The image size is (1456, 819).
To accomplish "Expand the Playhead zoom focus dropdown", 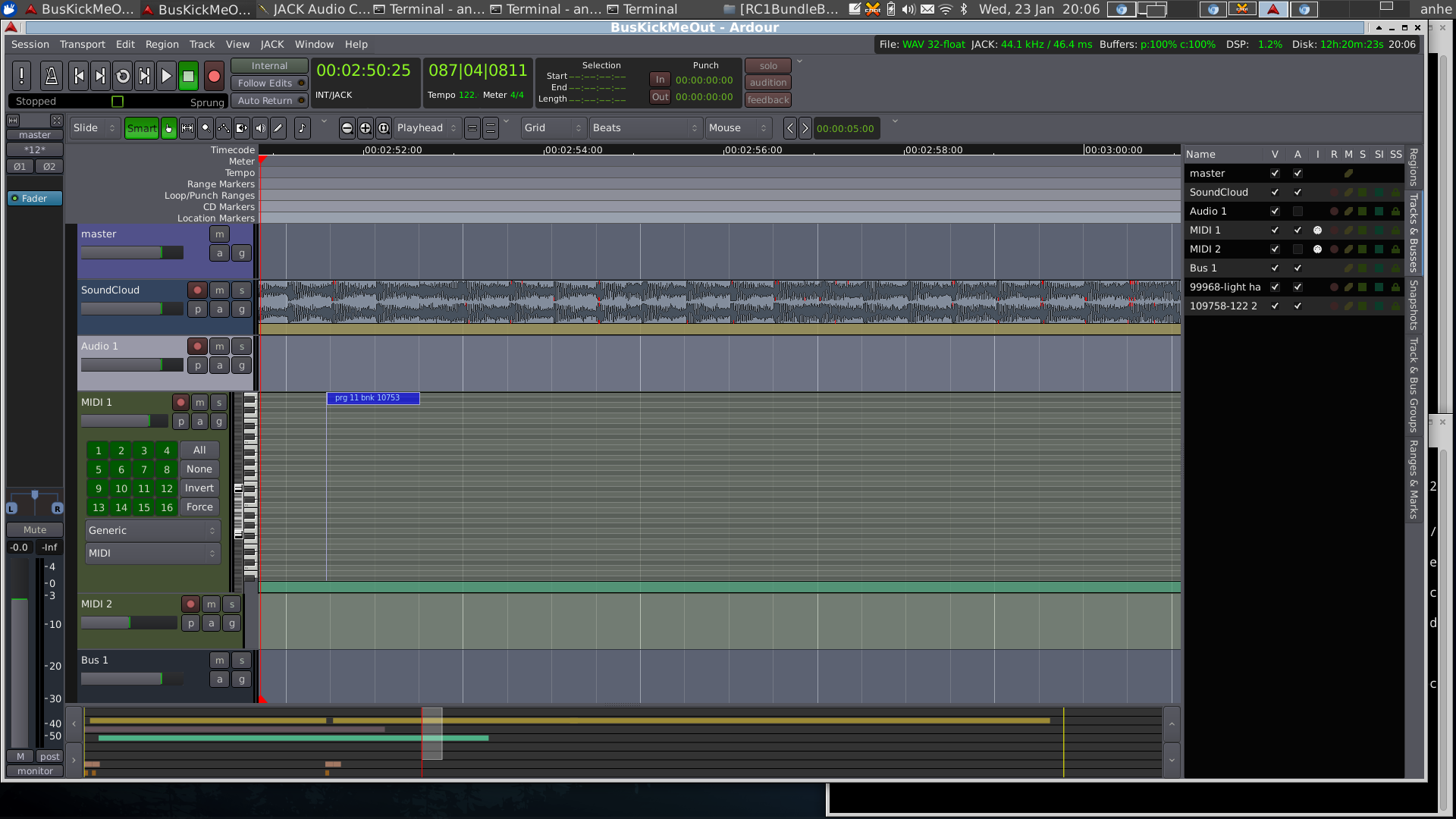I will (427, 128).
